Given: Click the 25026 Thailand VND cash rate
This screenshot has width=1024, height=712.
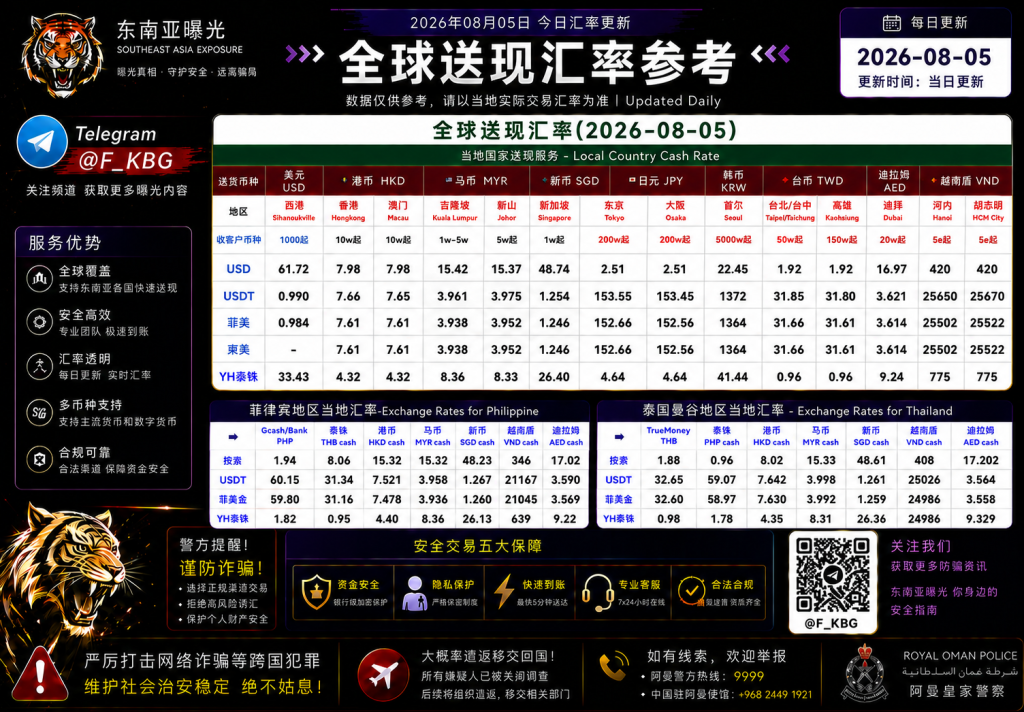Looking at the screenshot, I should 924,479.
